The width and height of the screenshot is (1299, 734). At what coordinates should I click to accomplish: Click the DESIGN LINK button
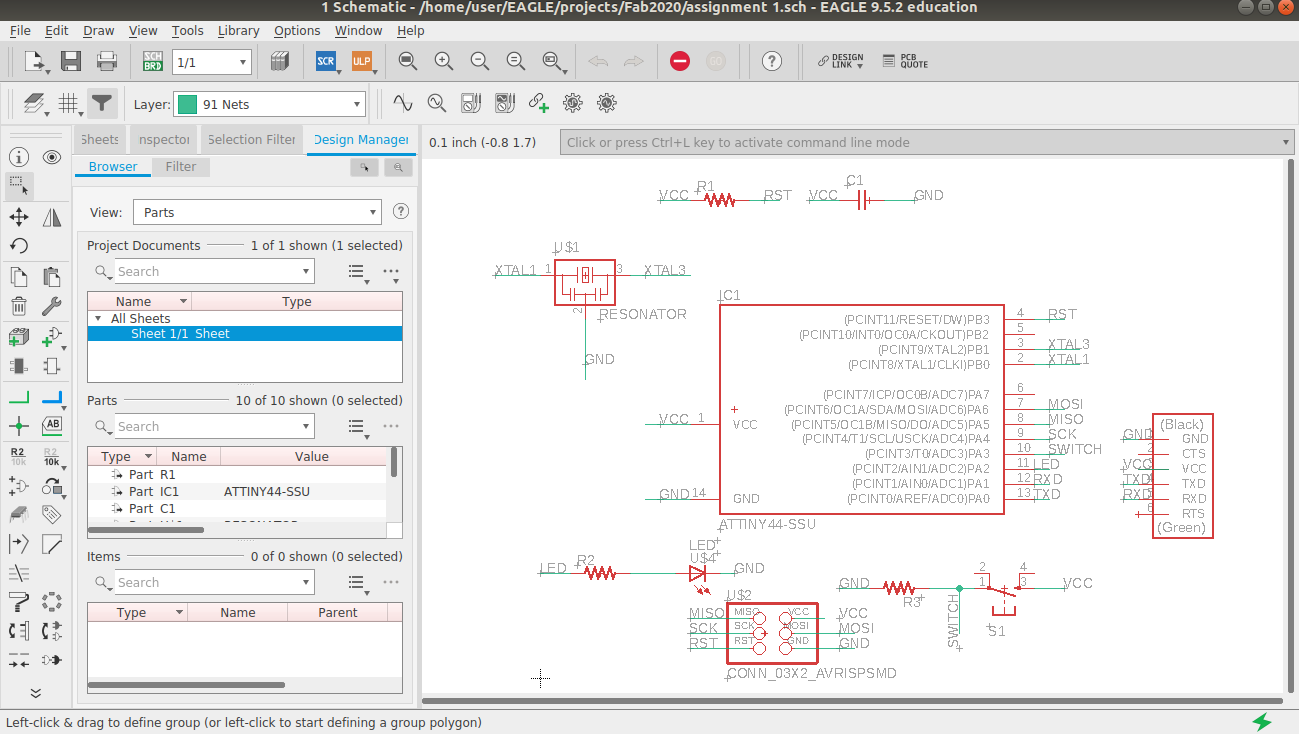[x=840, y=61]
